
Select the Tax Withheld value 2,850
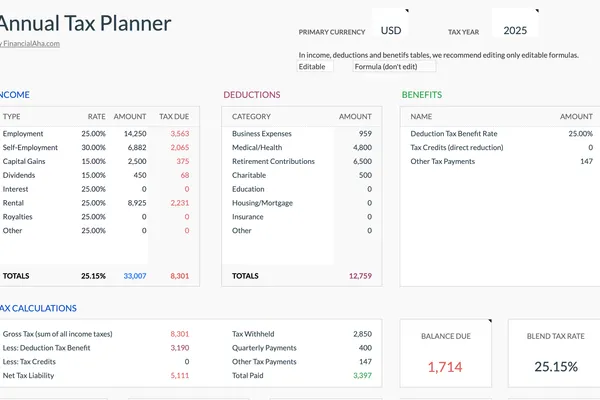[x=362, y=333]
